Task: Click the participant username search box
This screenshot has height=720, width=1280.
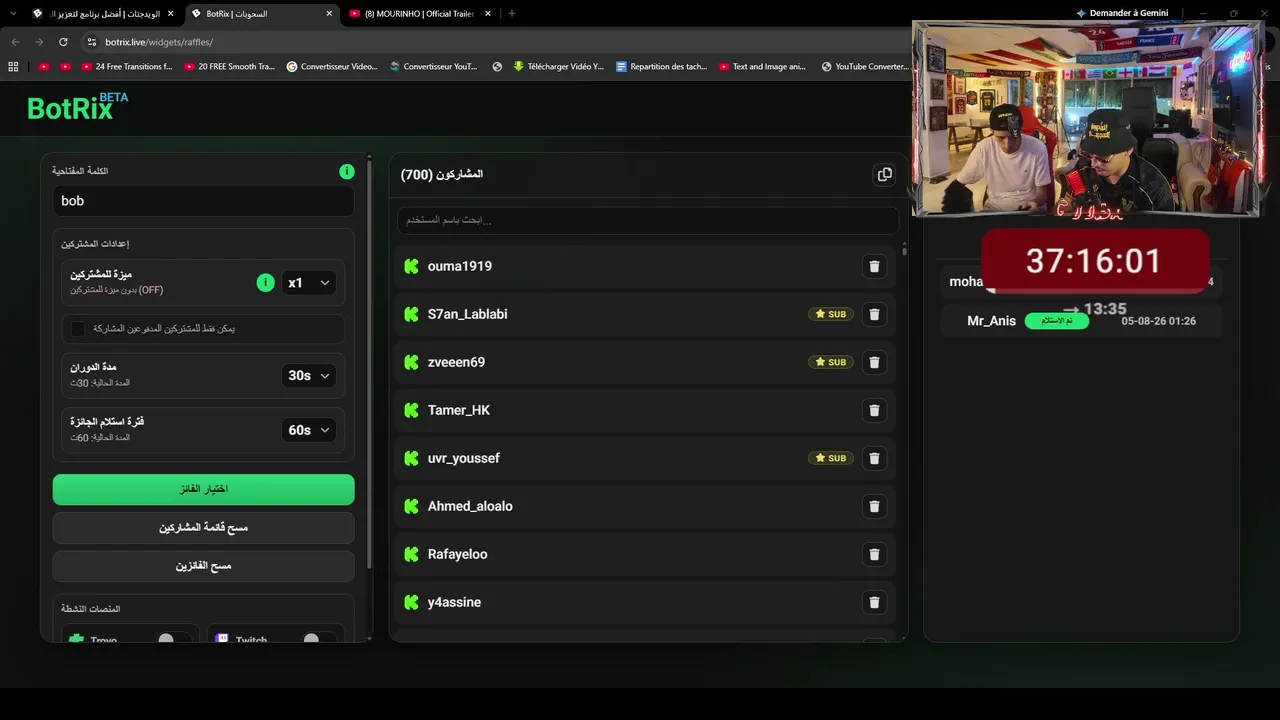Action: 648,220
